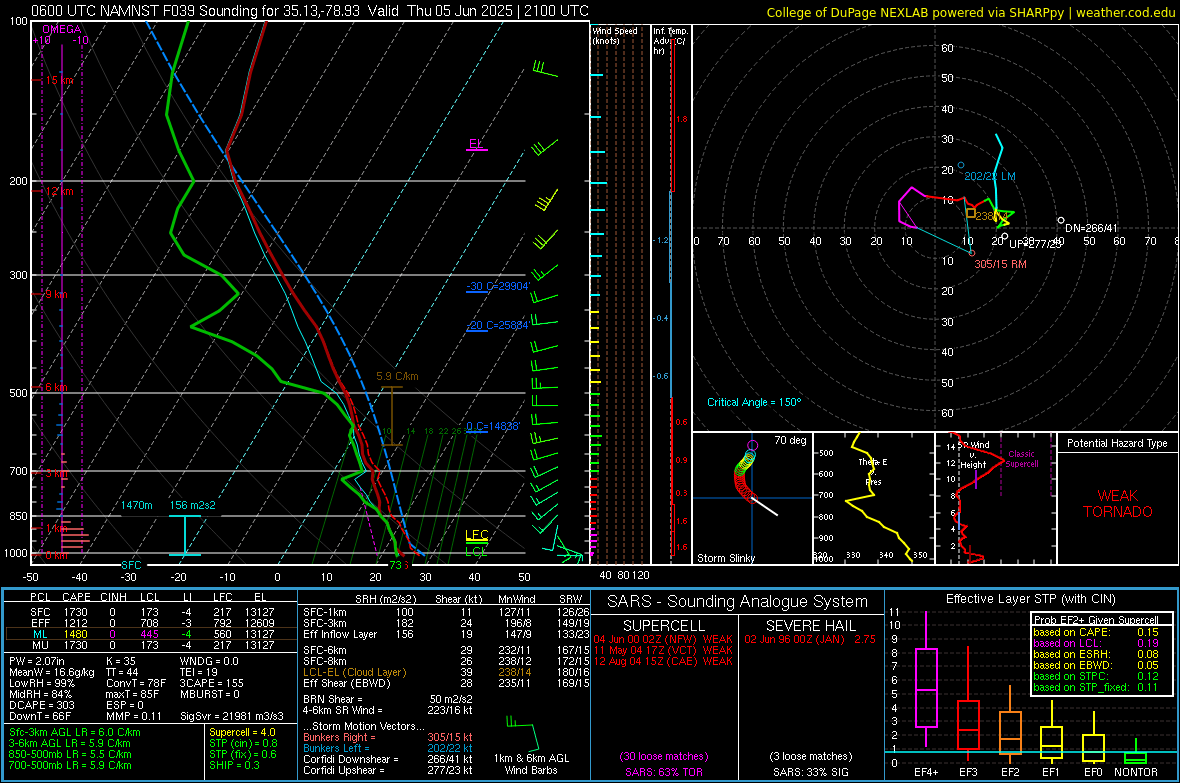Click the -20 C=25884' level label
The image size is (1180, 783).
[x=498, y=325]
